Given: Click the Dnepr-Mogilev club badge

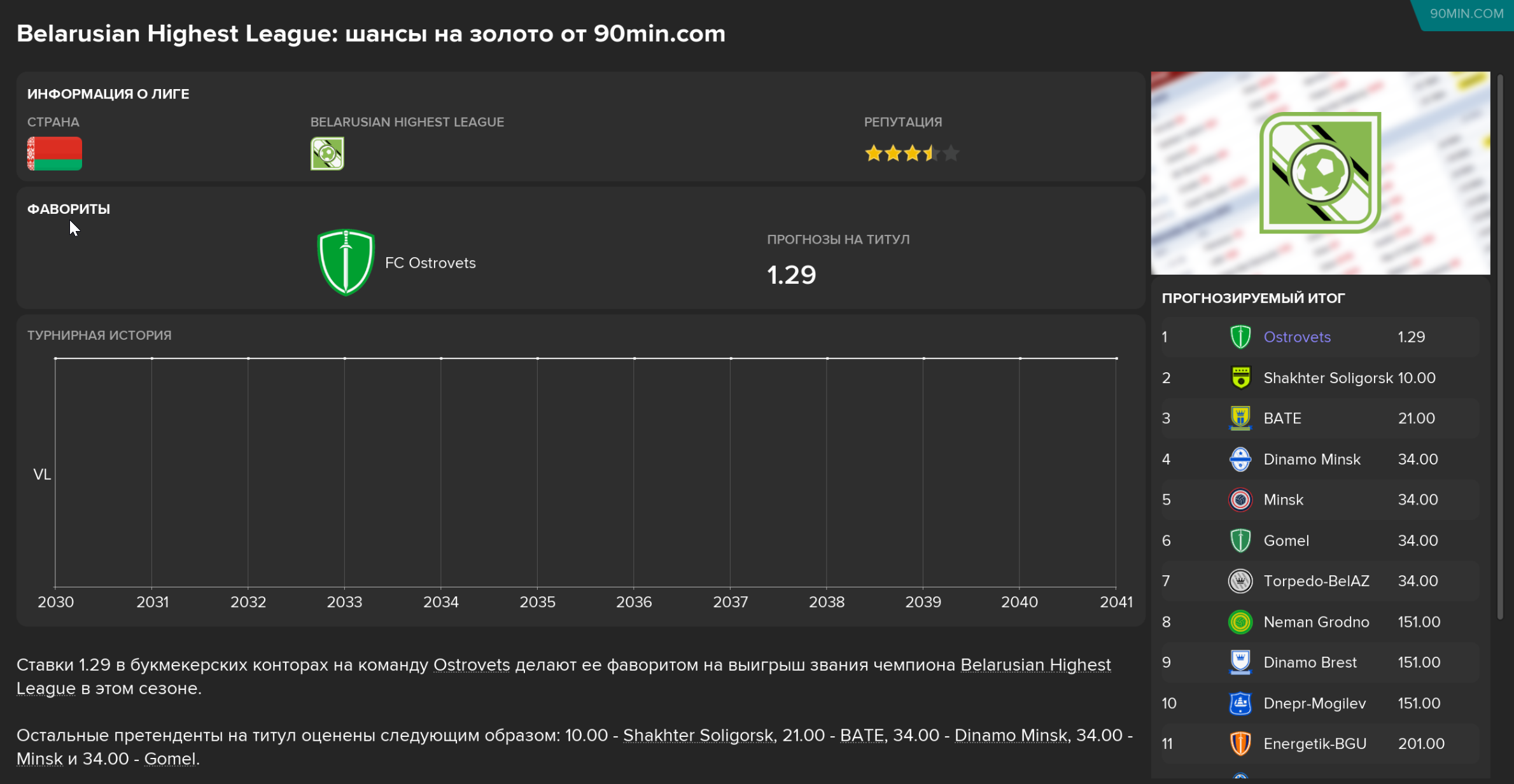Looking at the screenshot, I should [1240, 703].
